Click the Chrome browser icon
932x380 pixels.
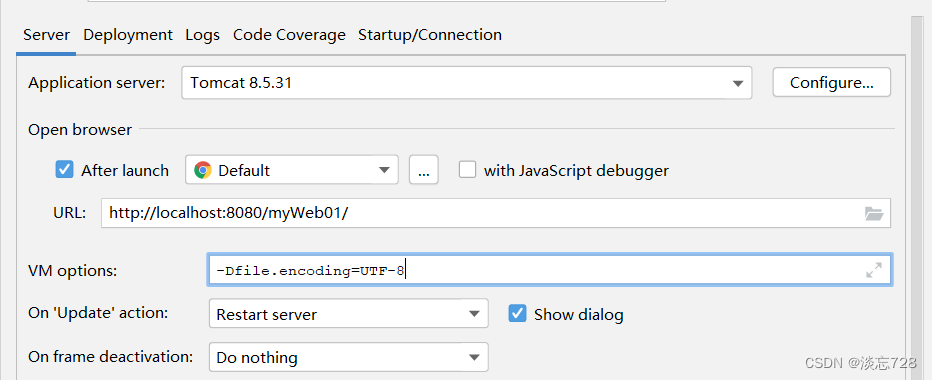coord(203,171)
